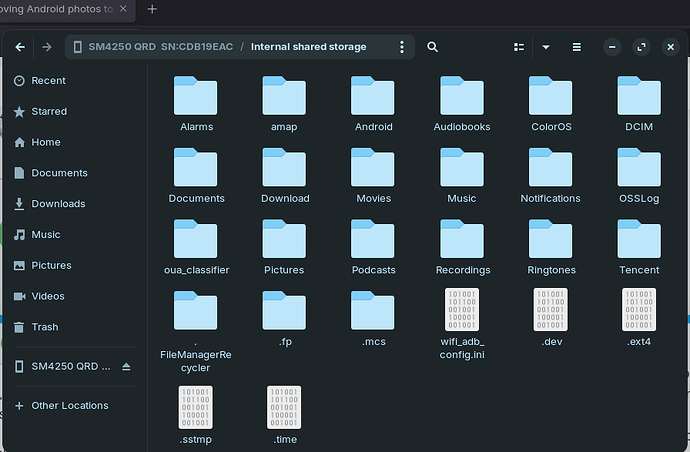Select the ColorOS folder
Image resolution: width=690 pixels, height=452 pixels.
551,104
